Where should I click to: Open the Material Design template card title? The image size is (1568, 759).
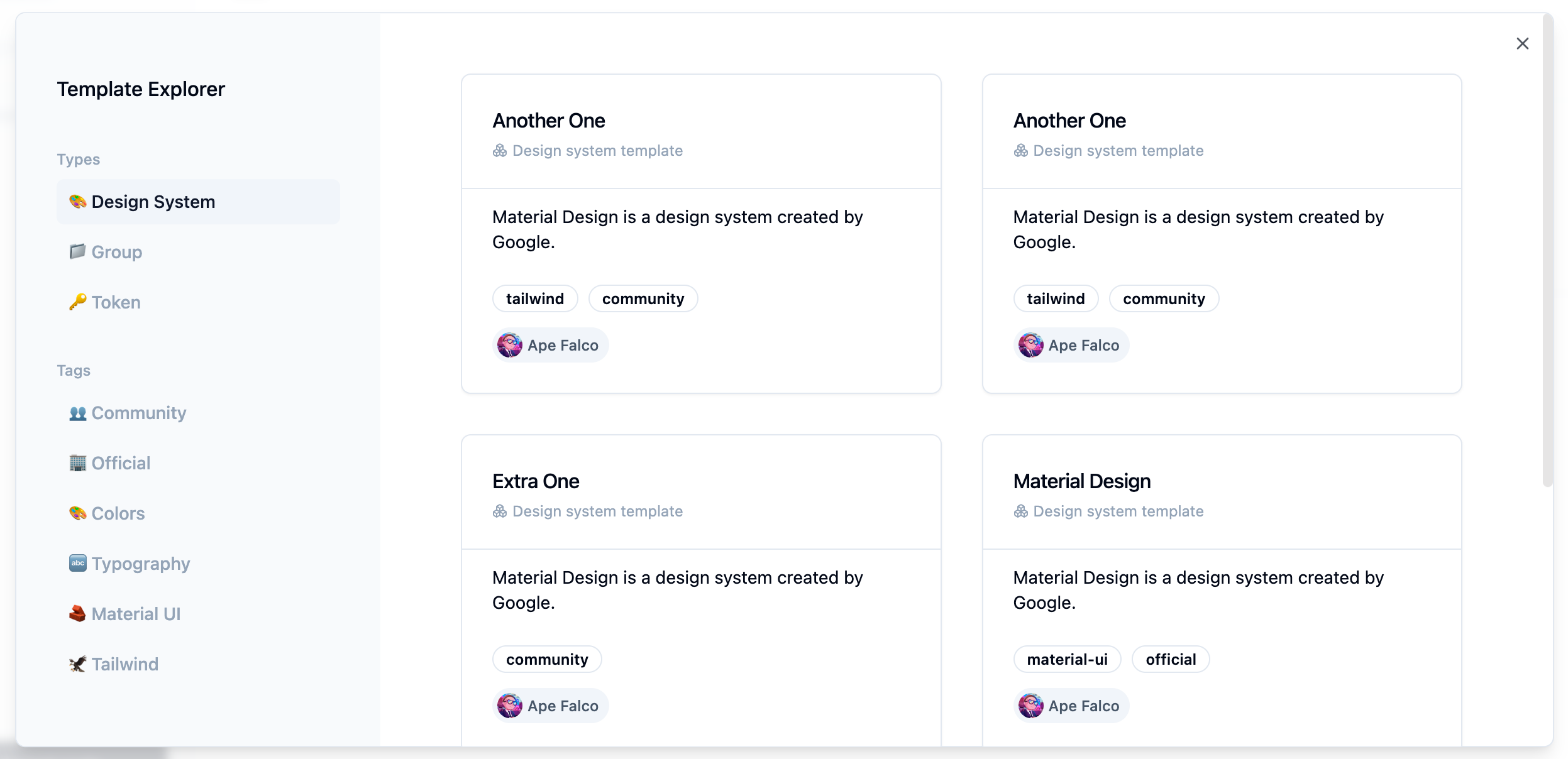(x=1081, y=481)
